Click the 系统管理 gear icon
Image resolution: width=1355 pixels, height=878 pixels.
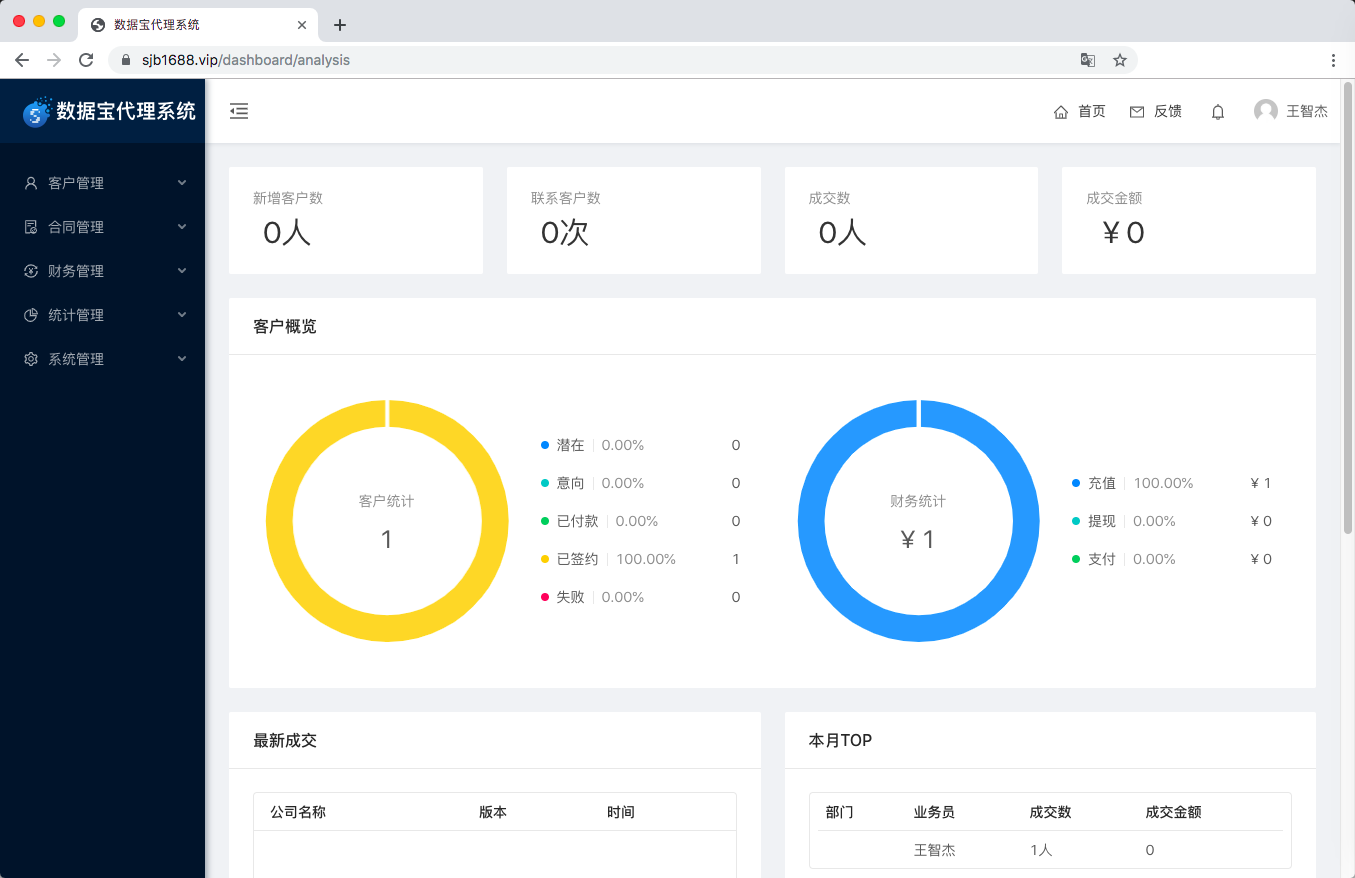pyautogui.click(x=31, y=359)
